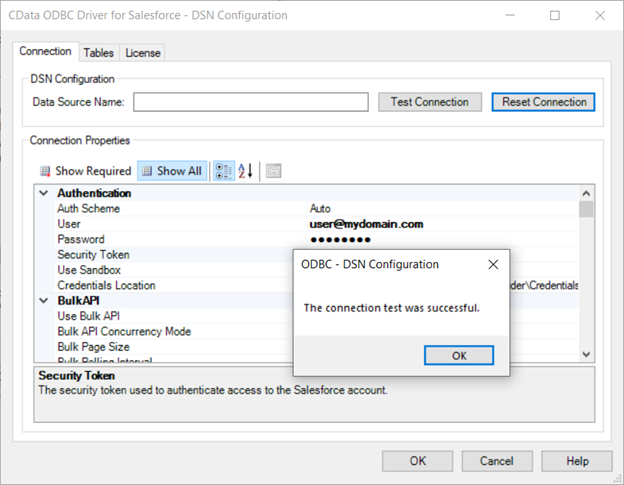Viewport: 624px width, 485px height.
Task: Collapse the Authentication category
Action: pyautogui.click(x=43, y=193)
